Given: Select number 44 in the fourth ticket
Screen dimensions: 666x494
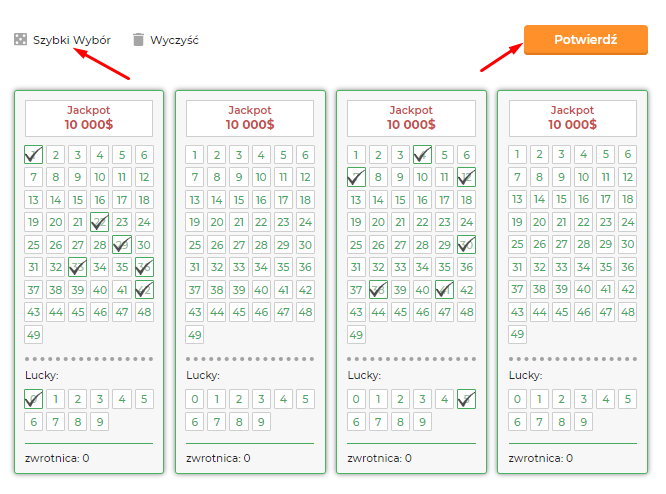Looking at the screenshot, I should tap(539, 312).
